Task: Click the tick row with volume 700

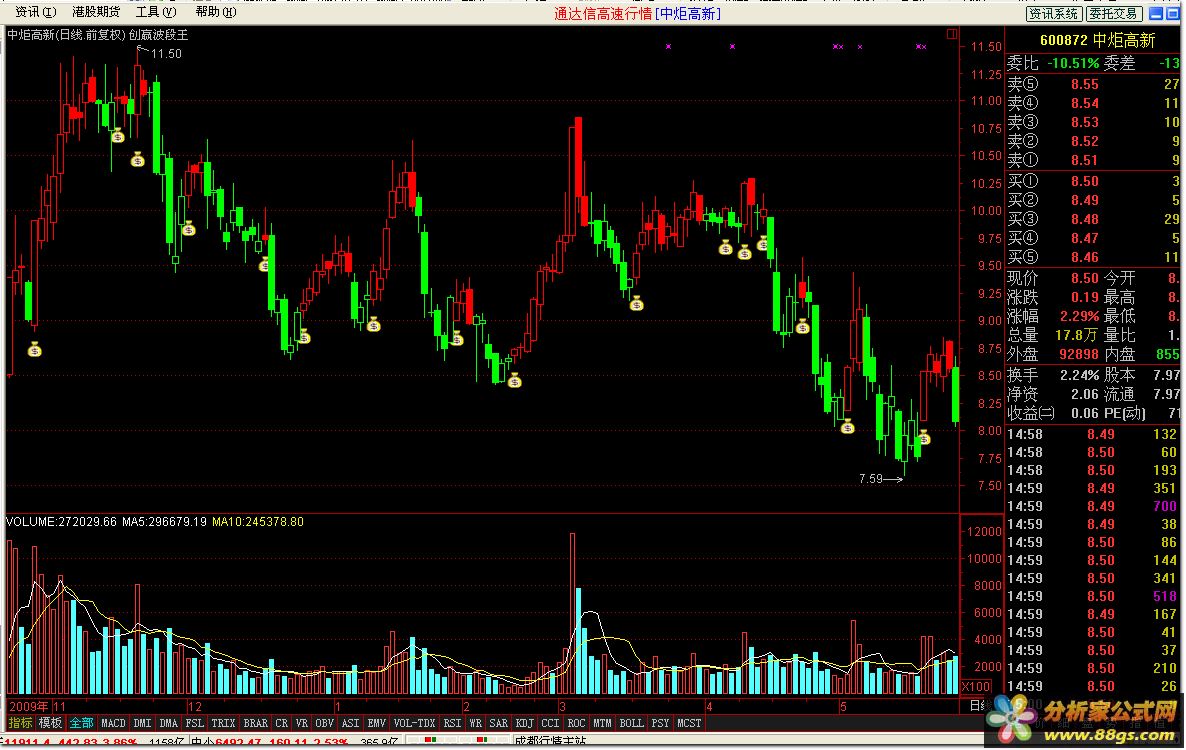Action: click(x=1092, y=506)
